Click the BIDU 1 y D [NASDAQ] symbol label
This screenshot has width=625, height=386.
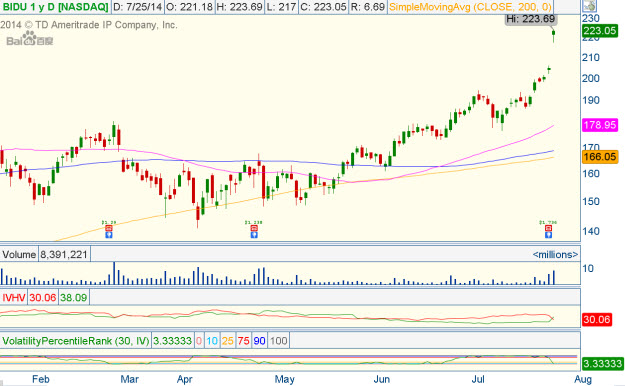pos(55,7)
